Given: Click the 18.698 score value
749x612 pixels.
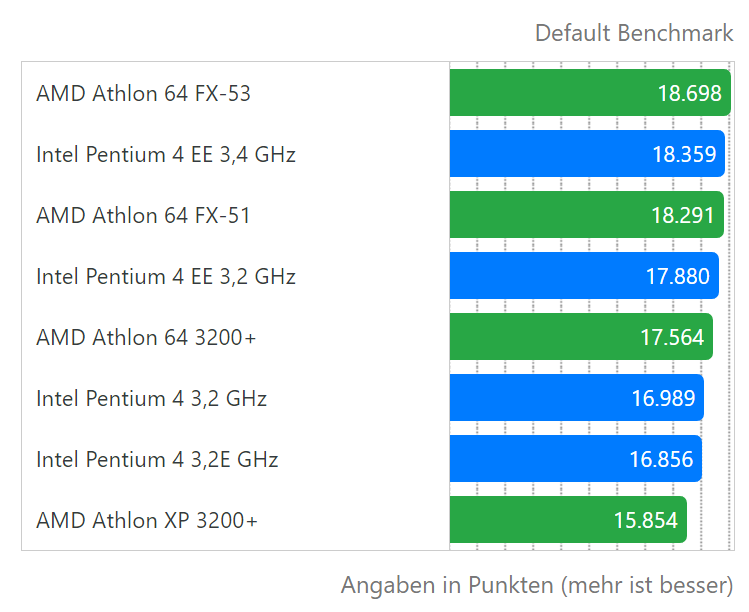Looking at the screenshot, I should point(690,93).
